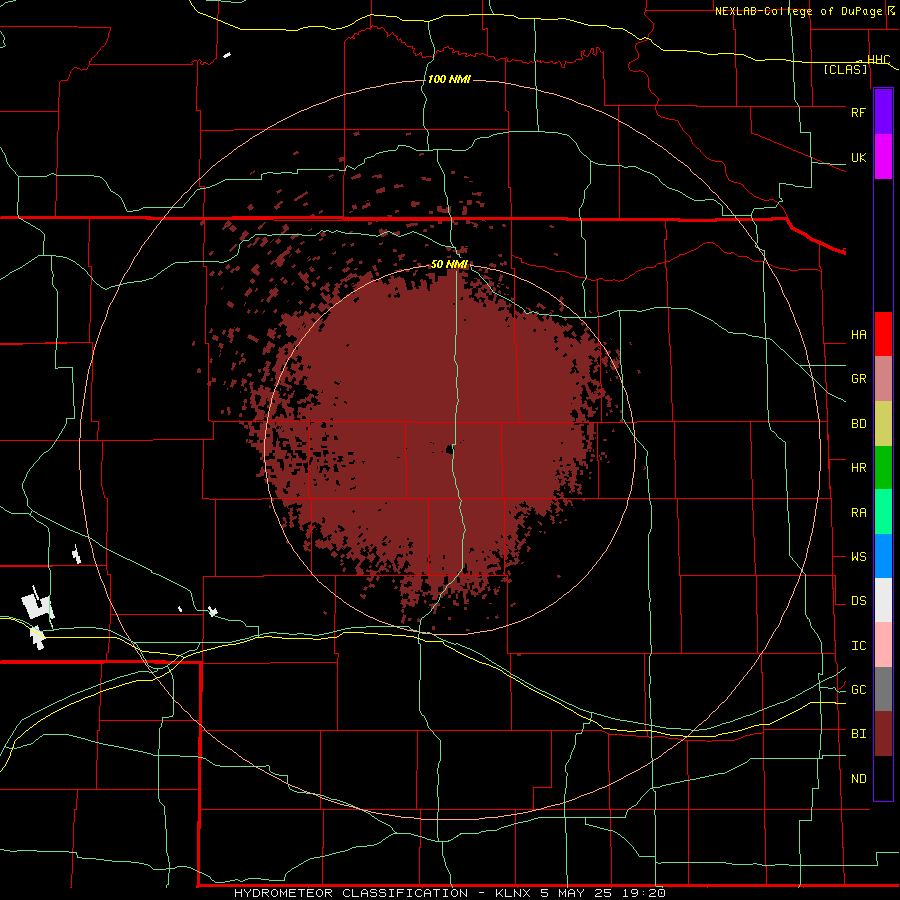This screenshot has height=900, width=900.
Task: Select the red HA legend swatch
Action: pyautogui.click(x=883, y=334)
